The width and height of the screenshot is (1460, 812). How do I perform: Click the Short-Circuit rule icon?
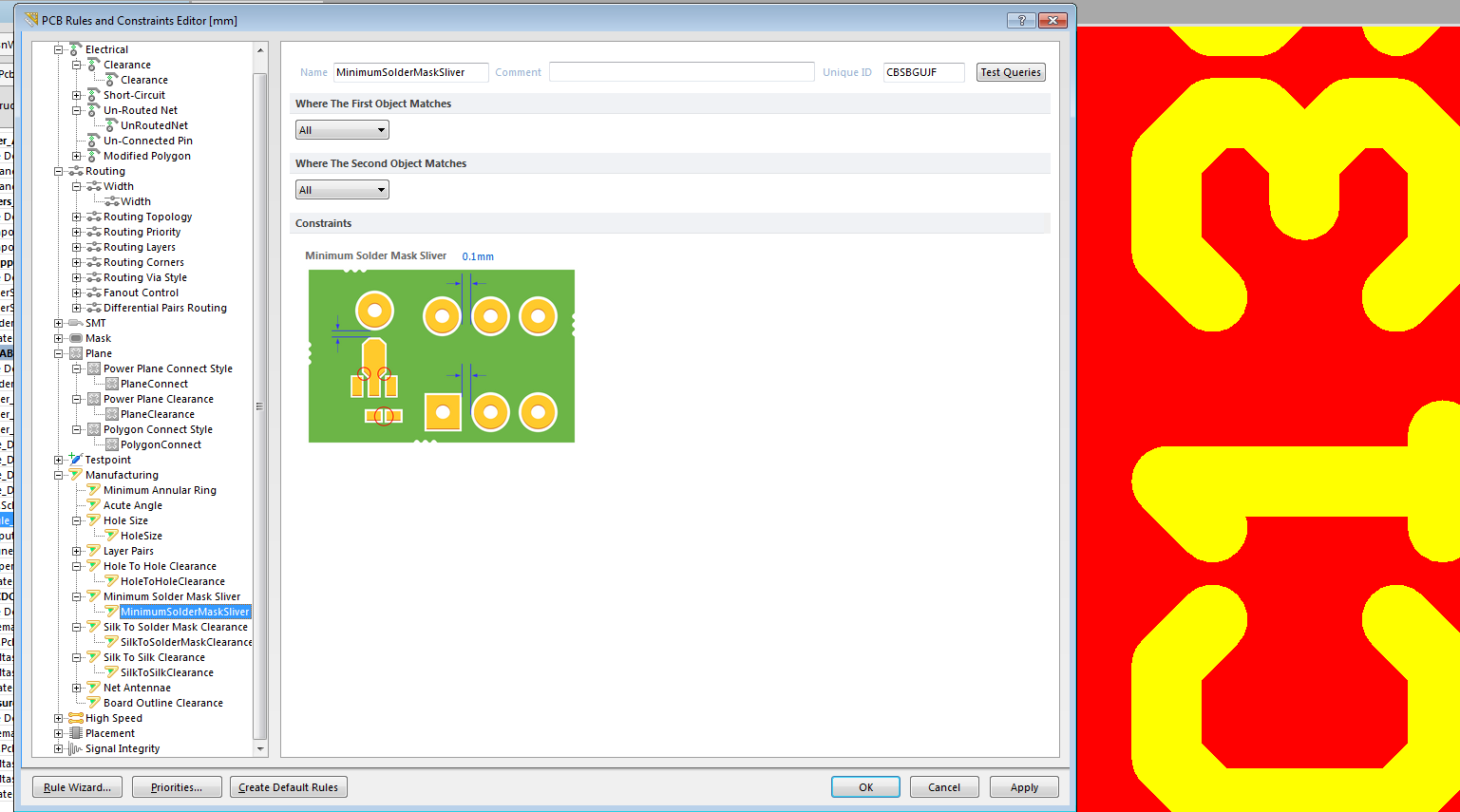coord(94,95)
